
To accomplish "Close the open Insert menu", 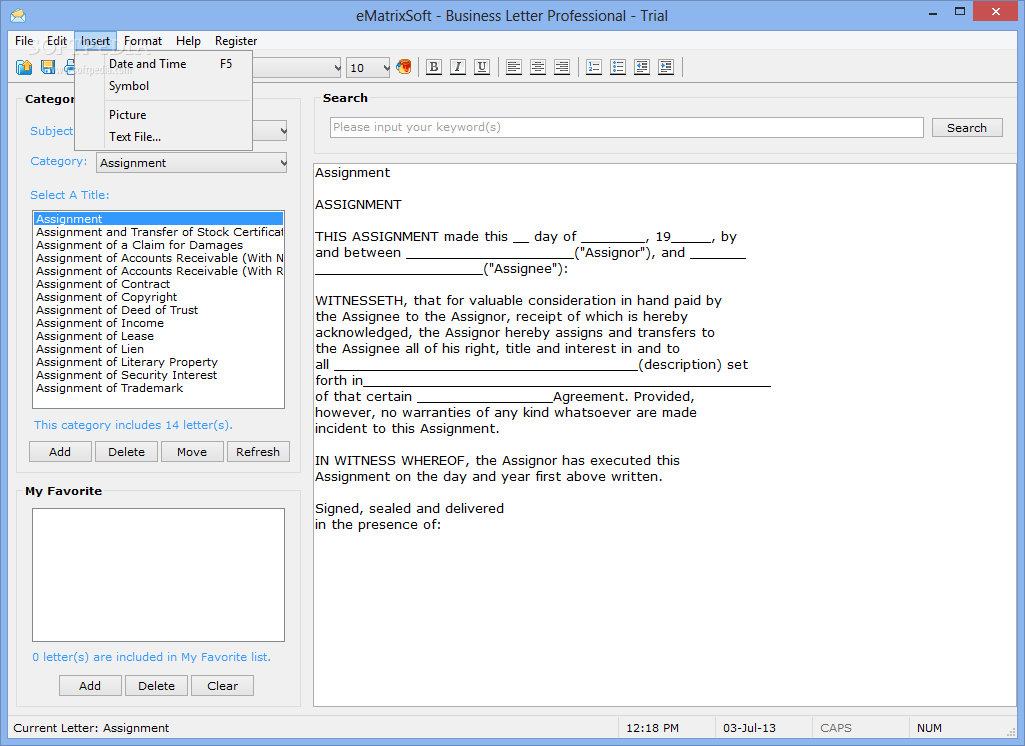I will [x=95, y=41].
